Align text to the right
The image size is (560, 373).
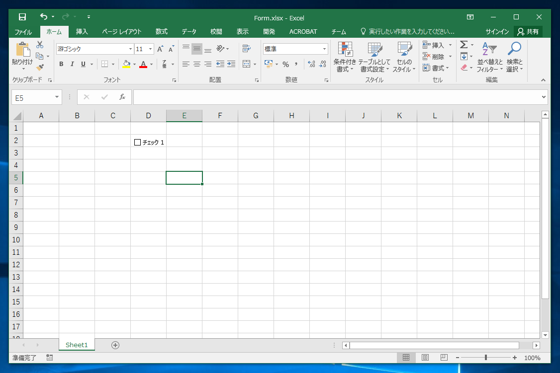tap(208, 64)
